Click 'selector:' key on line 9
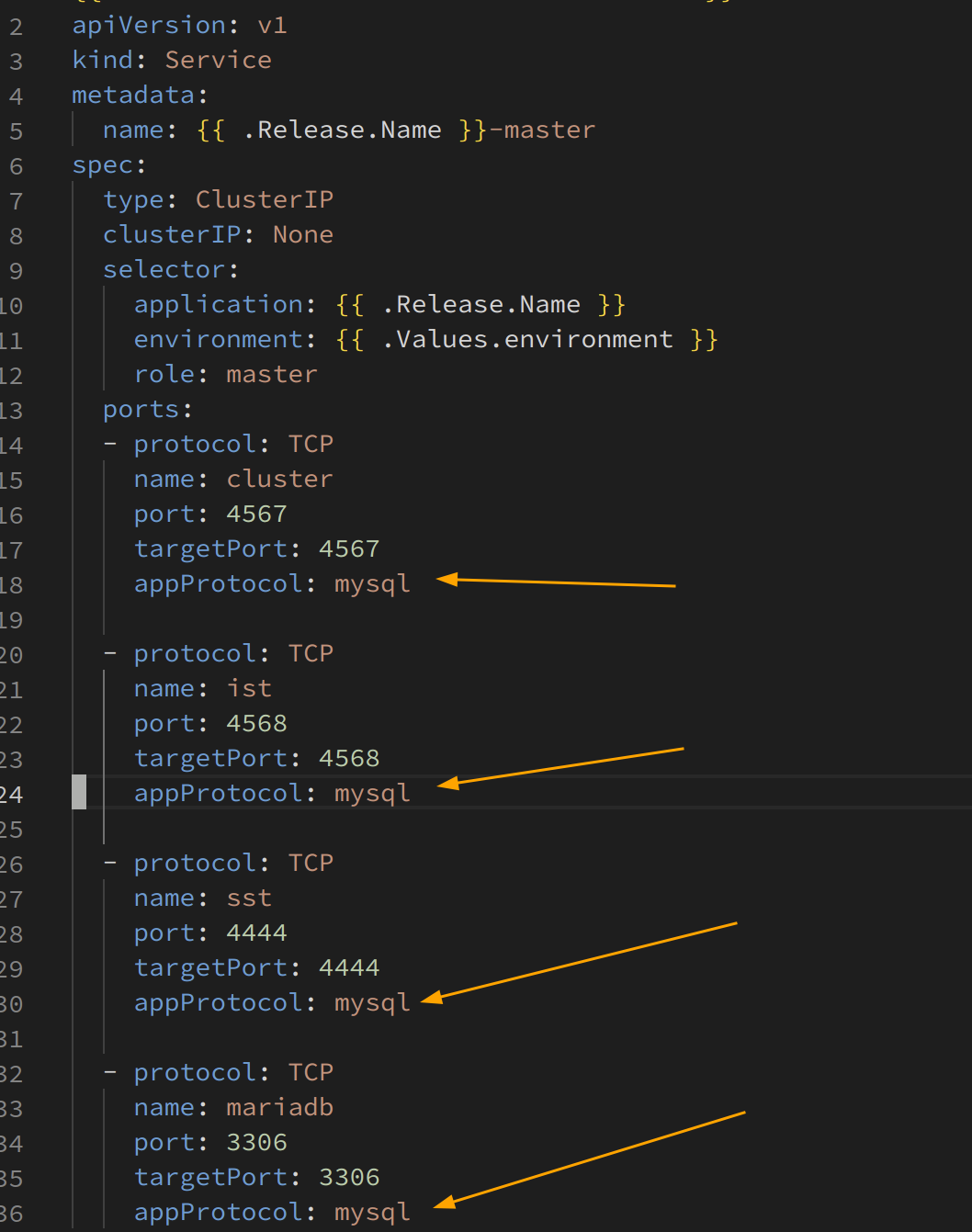 coord(171,269)
